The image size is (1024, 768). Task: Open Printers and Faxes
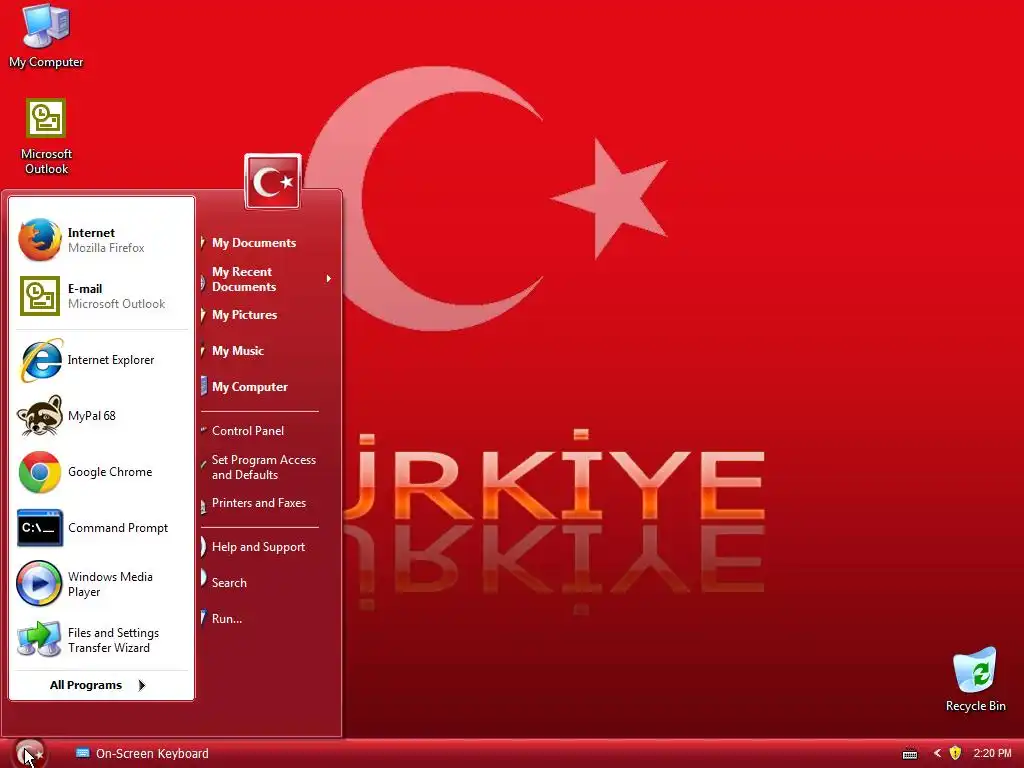tap(259, 503)
